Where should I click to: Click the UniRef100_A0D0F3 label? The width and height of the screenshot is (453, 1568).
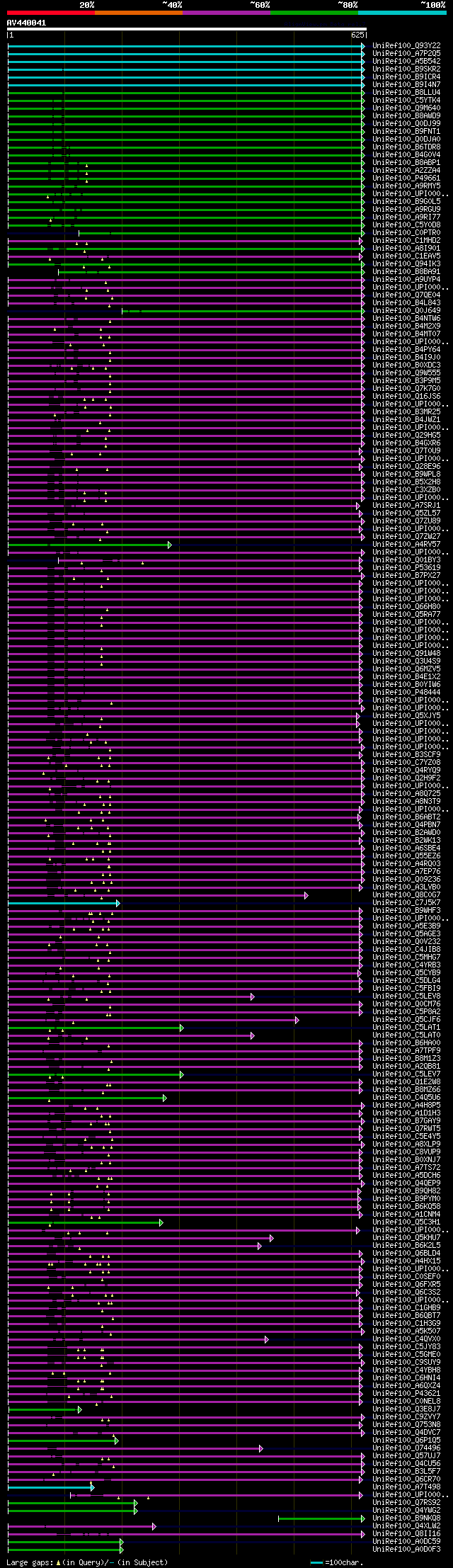[406, 1550]
